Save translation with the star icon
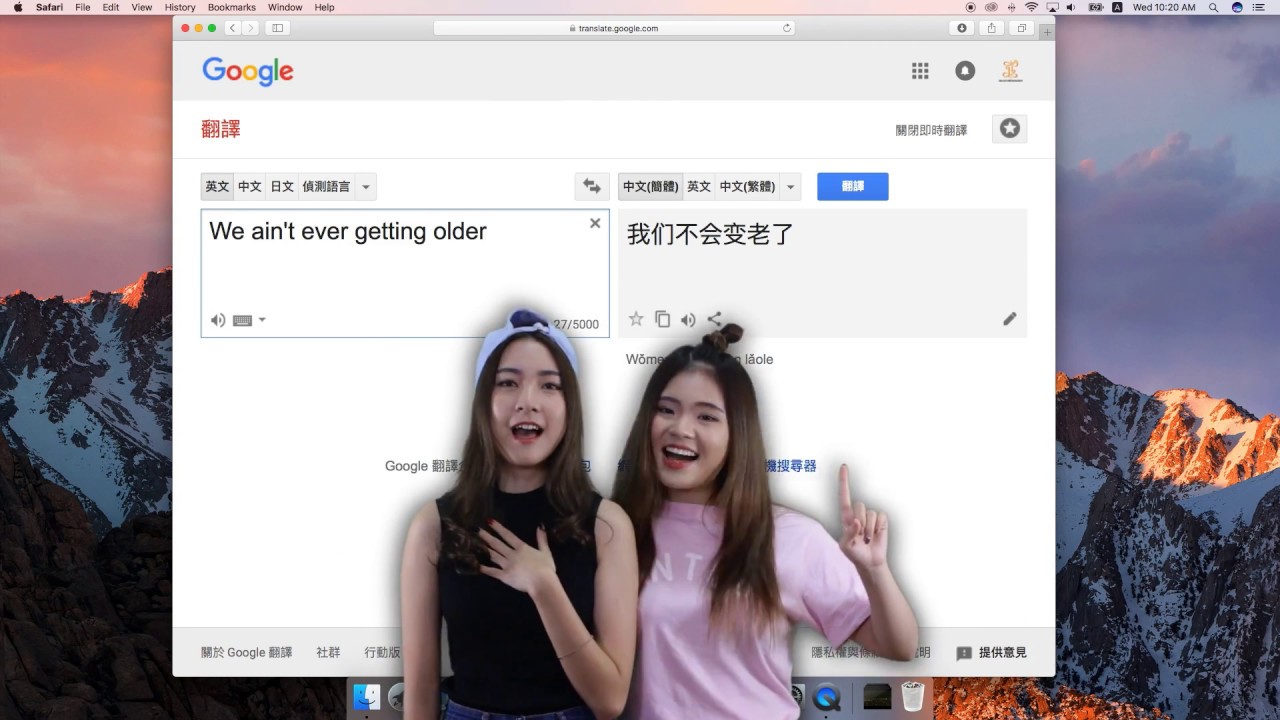The image size is (1280, 720). [x=636, y=319]
